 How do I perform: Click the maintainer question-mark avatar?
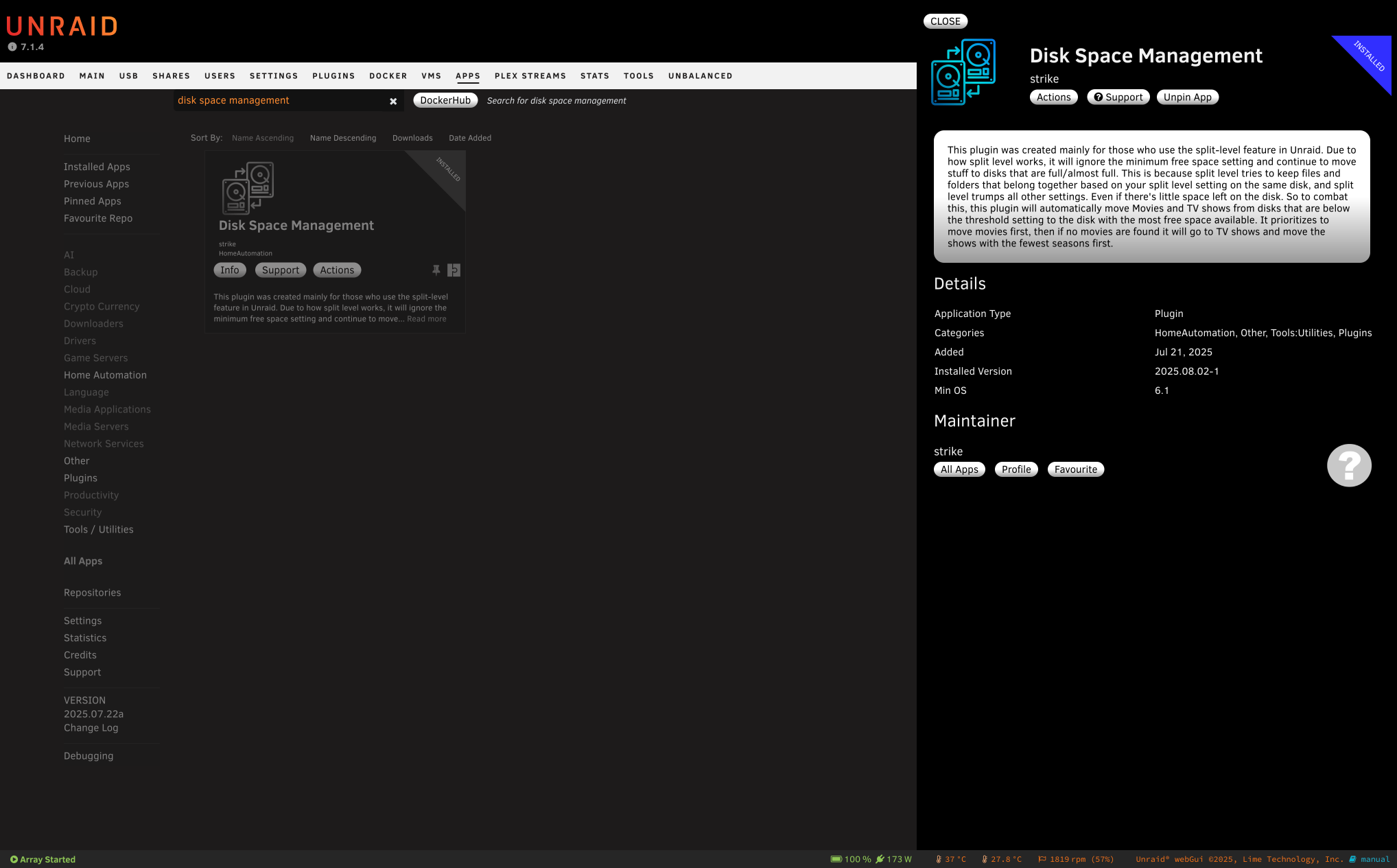point(1349,465)
